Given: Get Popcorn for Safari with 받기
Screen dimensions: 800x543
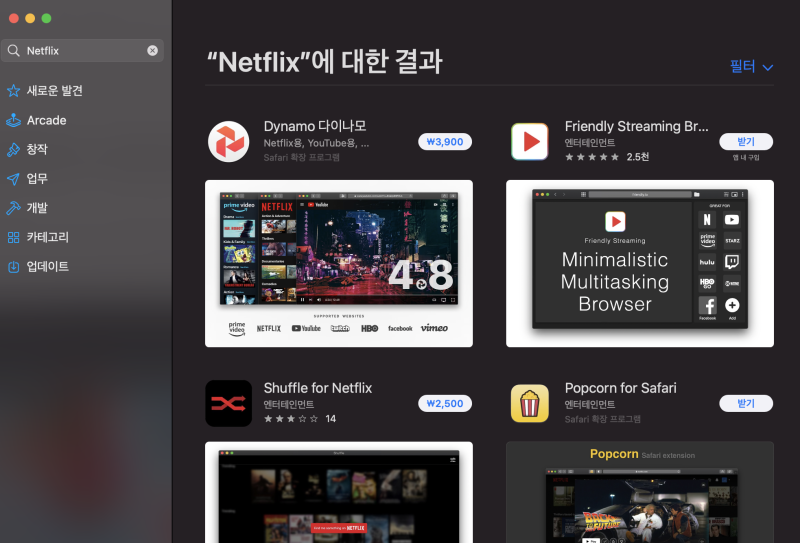Looking at the screenshot, I should point(746,403).
